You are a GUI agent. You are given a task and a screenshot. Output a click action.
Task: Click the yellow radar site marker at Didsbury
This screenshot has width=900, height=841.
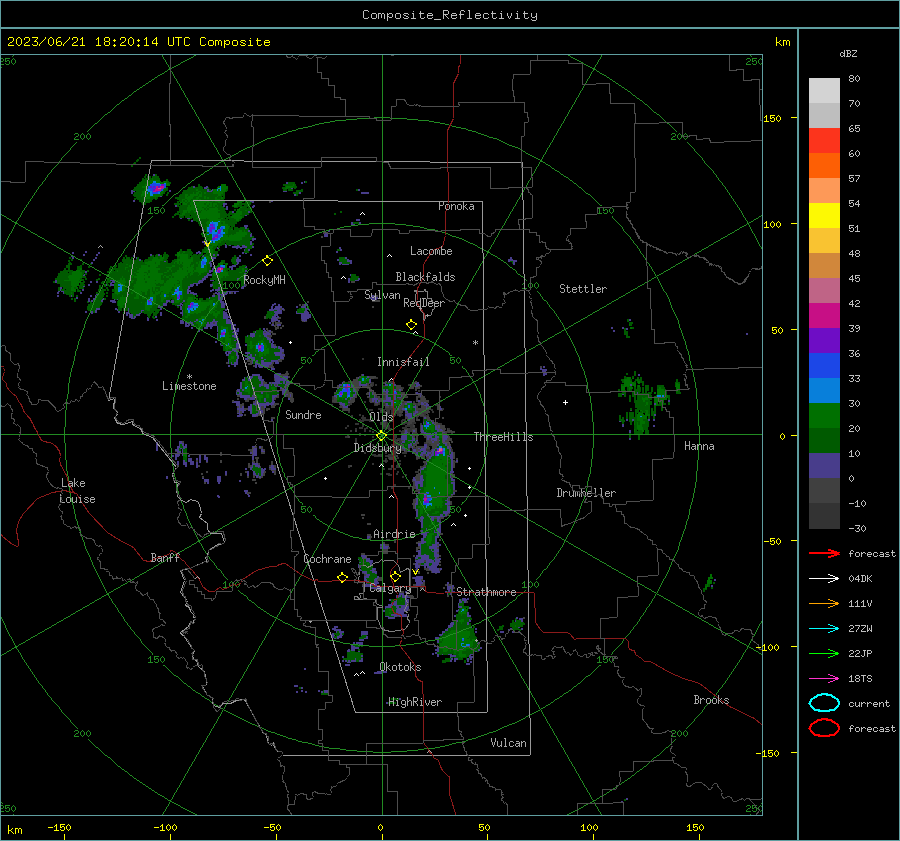(382, 436)
